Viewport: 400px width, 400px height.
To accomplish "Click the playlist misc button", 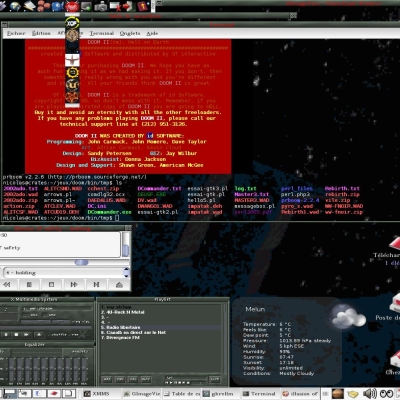I will point(146,379).
